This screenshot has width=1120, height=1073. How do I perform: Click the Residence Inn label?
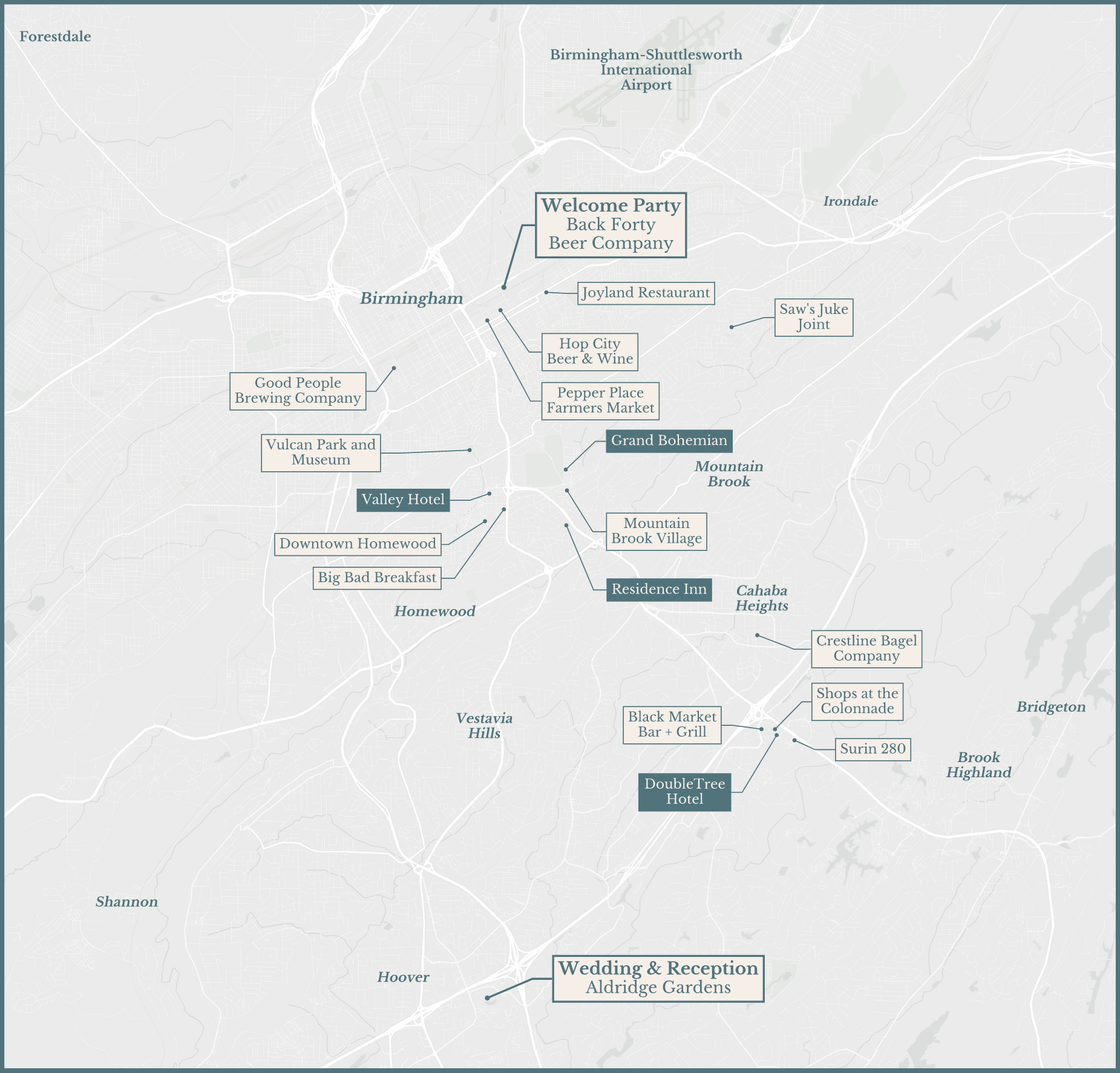tap(659, 589)
